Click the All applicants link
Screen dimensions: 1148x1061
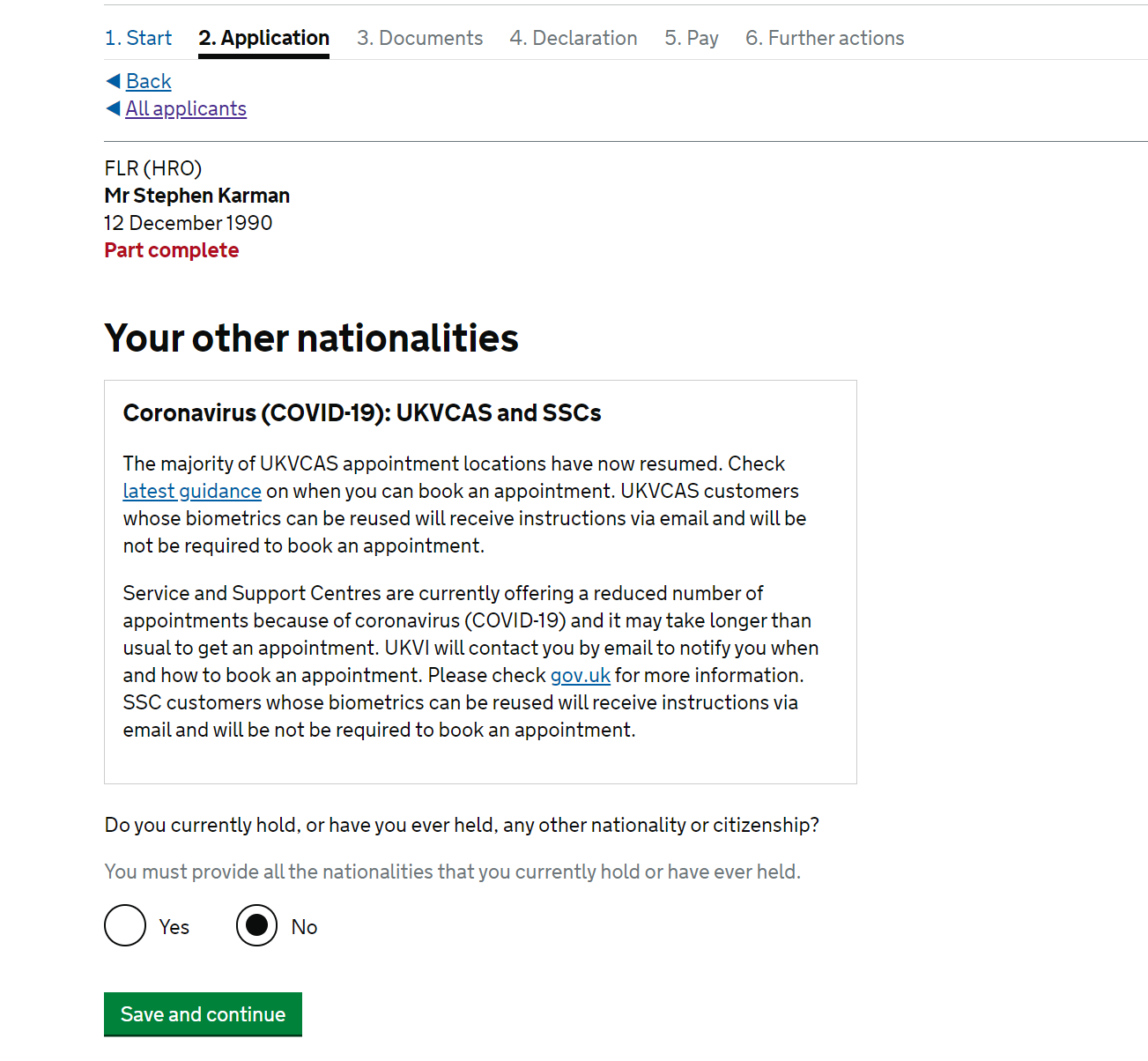point(186,108)
